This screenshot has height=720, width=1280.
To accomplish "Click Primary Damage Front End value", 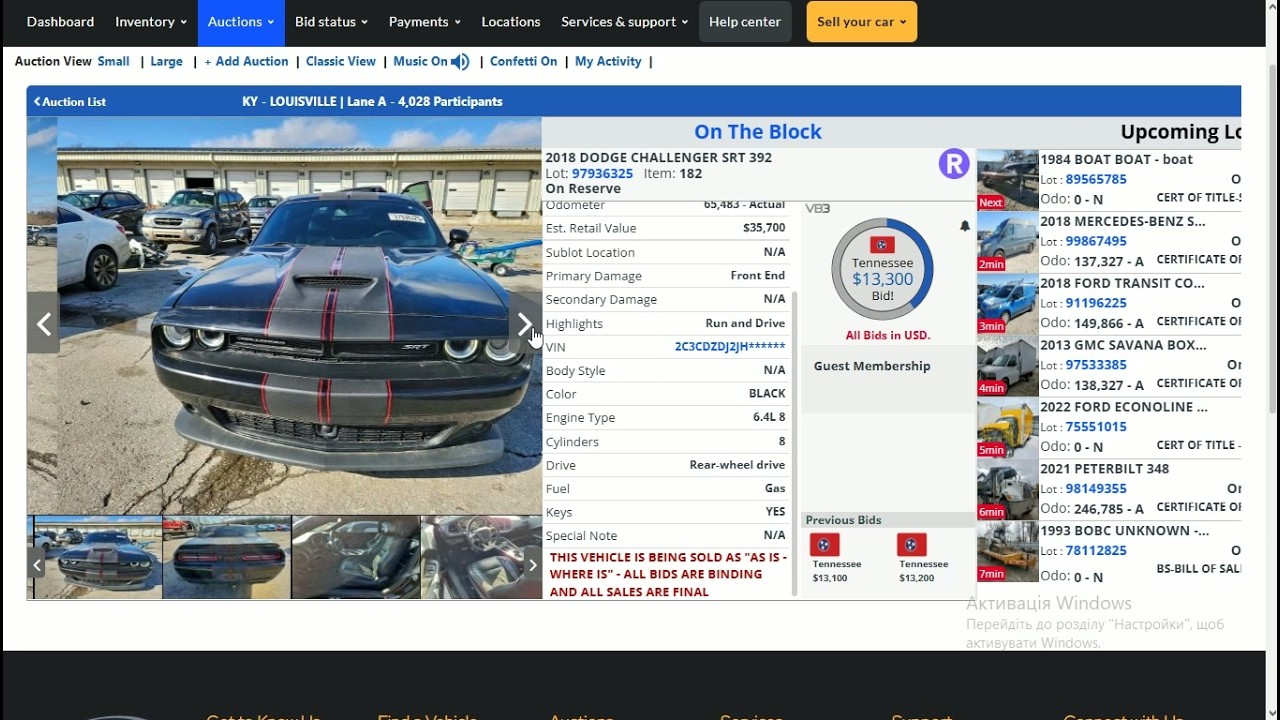I will coord(758,276).
